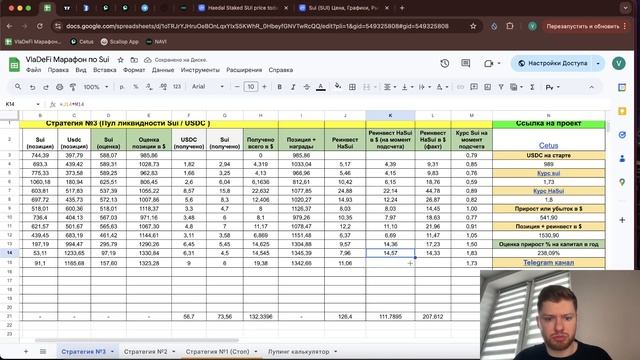The height and width of the screenshot is (360, 640).
Task: Insert a chart from toolbar
Action: [x=487, y=87]
